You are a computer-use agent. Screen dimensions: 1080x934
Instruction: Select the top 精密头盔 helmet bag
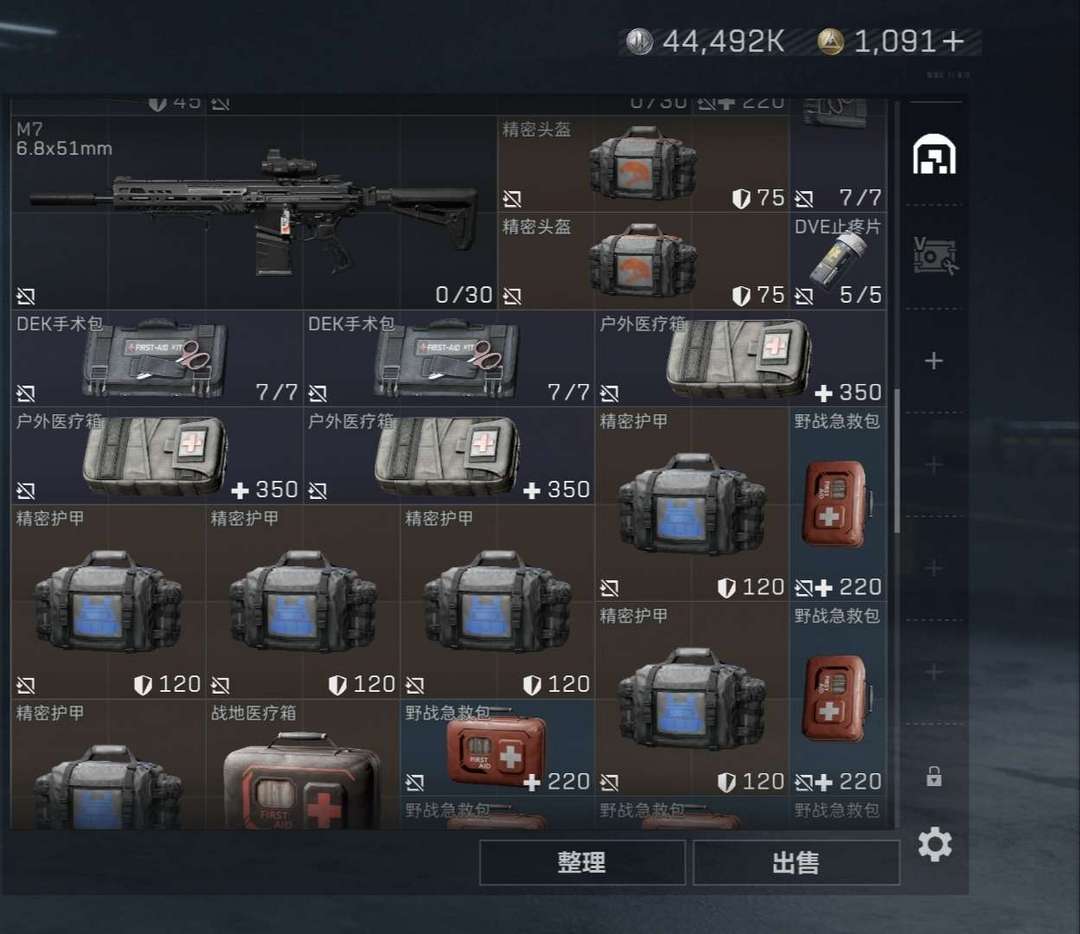pyautogui.click(x=643, y=164)
